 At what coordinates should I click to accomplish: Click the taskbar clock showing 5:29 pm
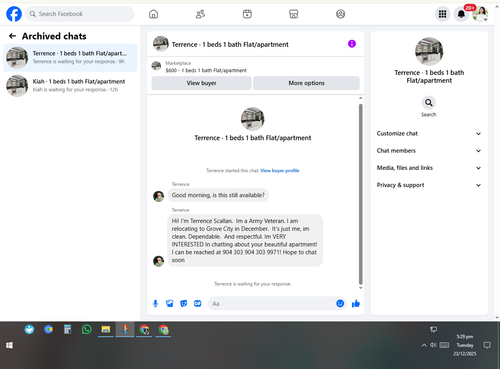click(x=465, y=345)
